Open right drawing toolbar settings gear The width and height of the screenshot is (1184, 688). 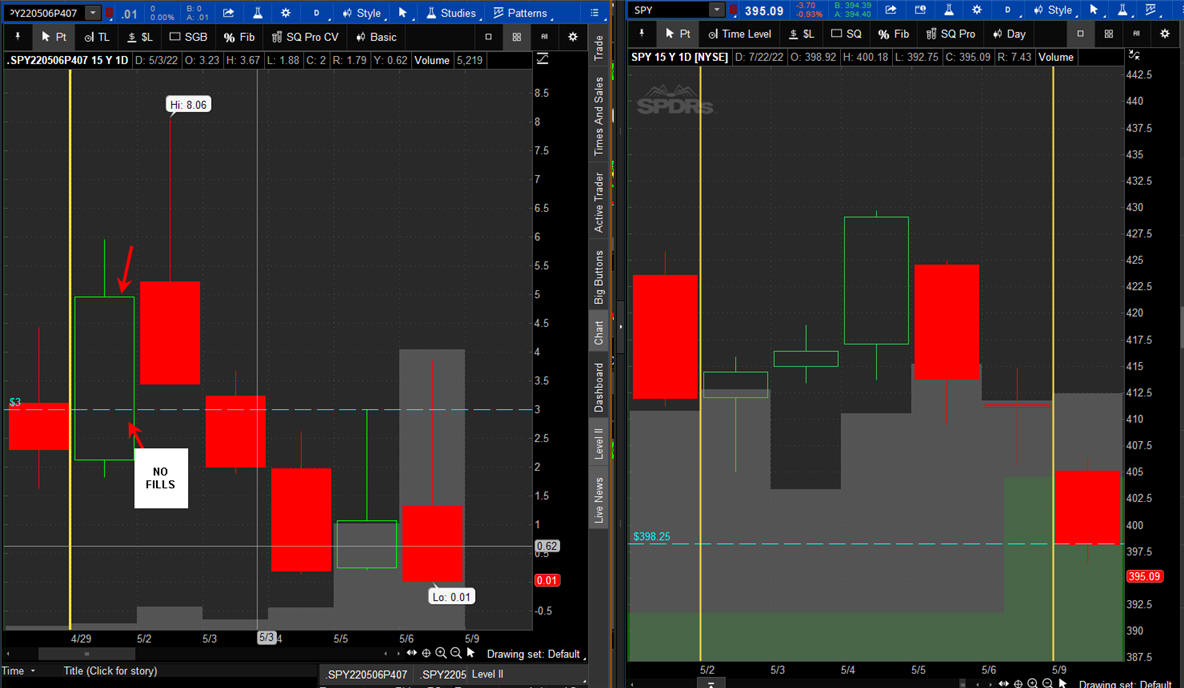click(x=1165, y=33)
